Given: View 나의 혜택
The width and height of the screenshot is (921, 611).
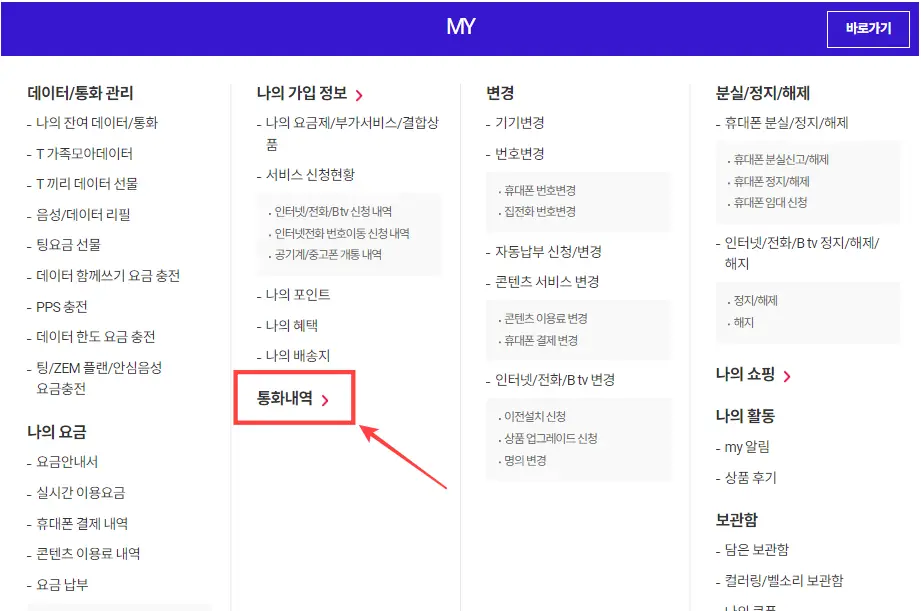Looking at the screenshot, I should point(293,325).
